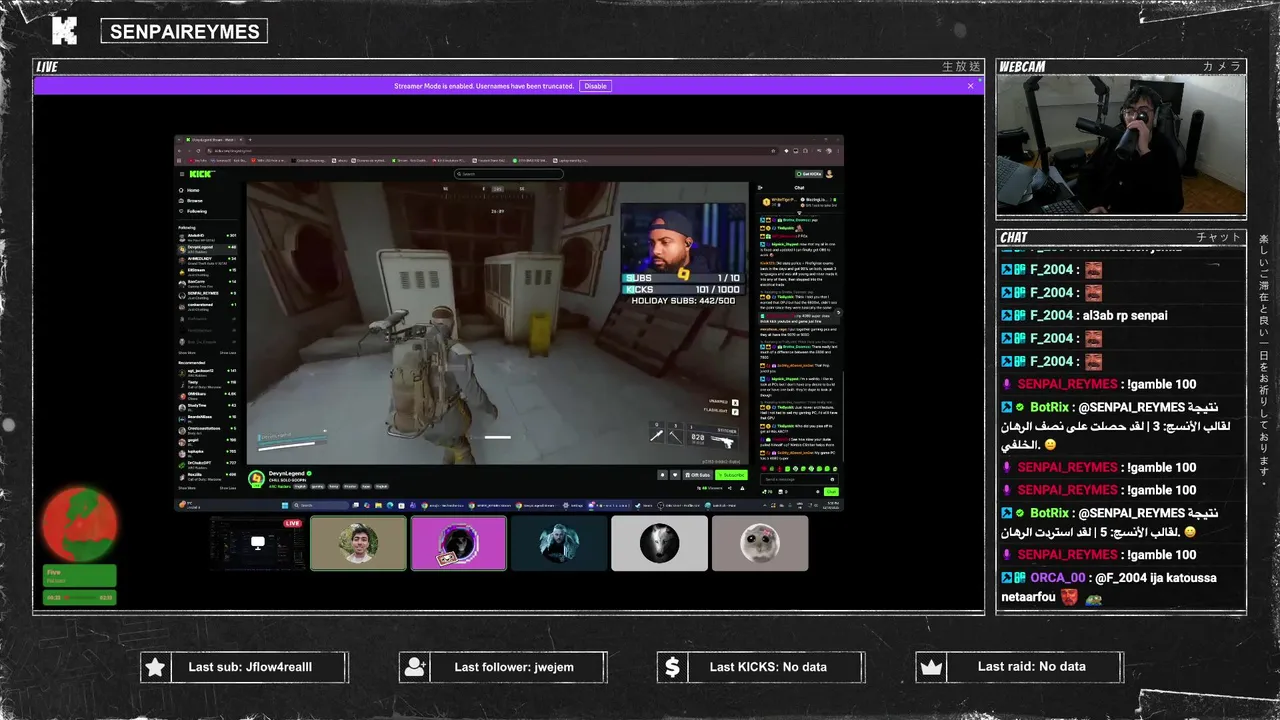Click the Gift Subs button
This screenshot has height=720, width=1280.
697,475
